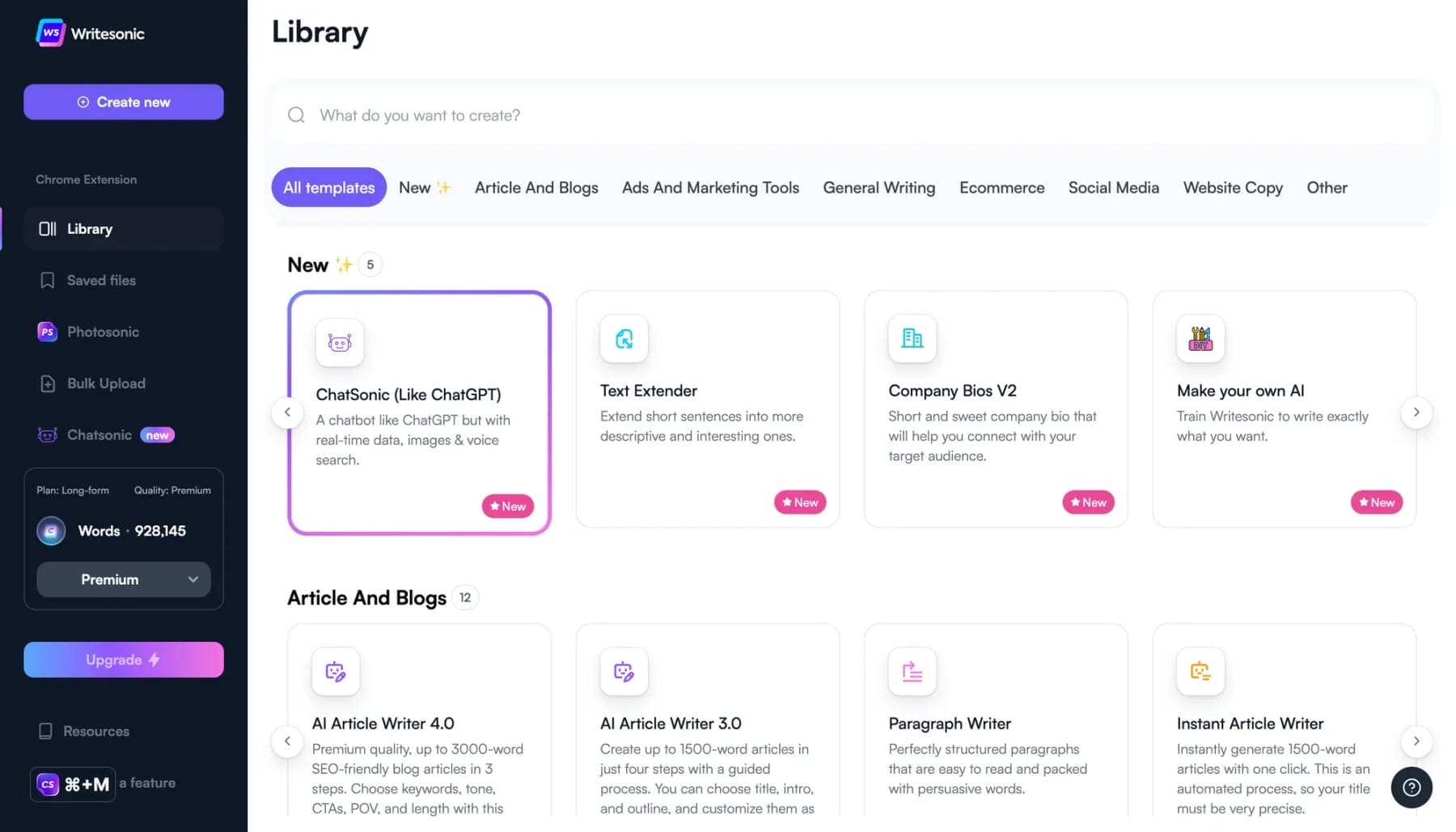
Task: Open Saved files from the sidebar
Action: pyautogui.click(x=100, y=280)
